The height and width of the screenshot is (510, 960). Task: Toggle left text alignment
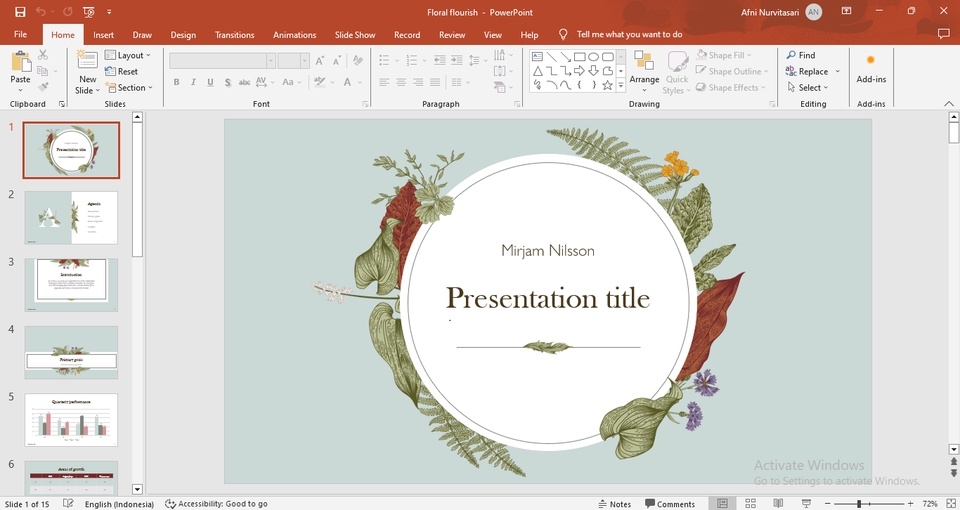[x=384, y=81]
